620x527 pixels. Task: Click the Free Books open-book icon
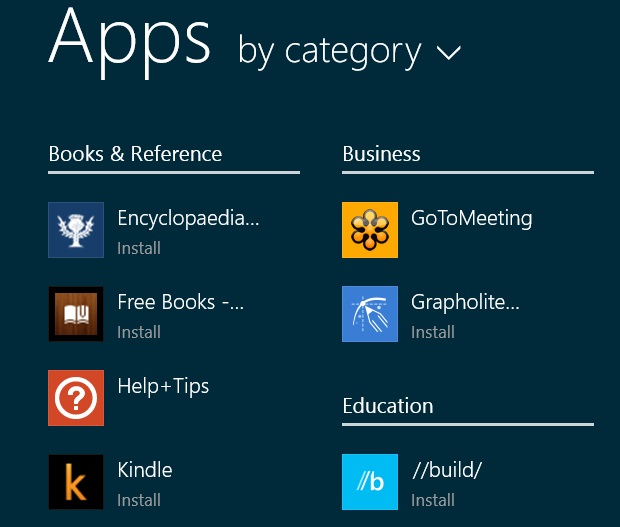coord(76,314)
